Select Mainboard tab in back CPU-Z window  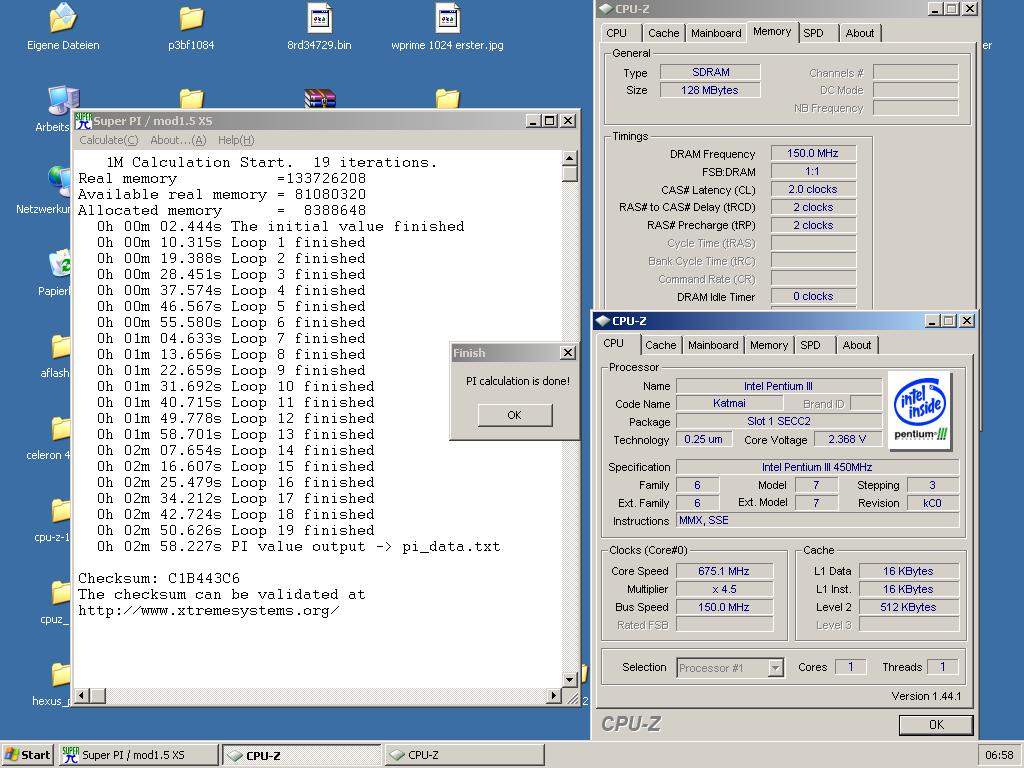click(x=716, y=33)
